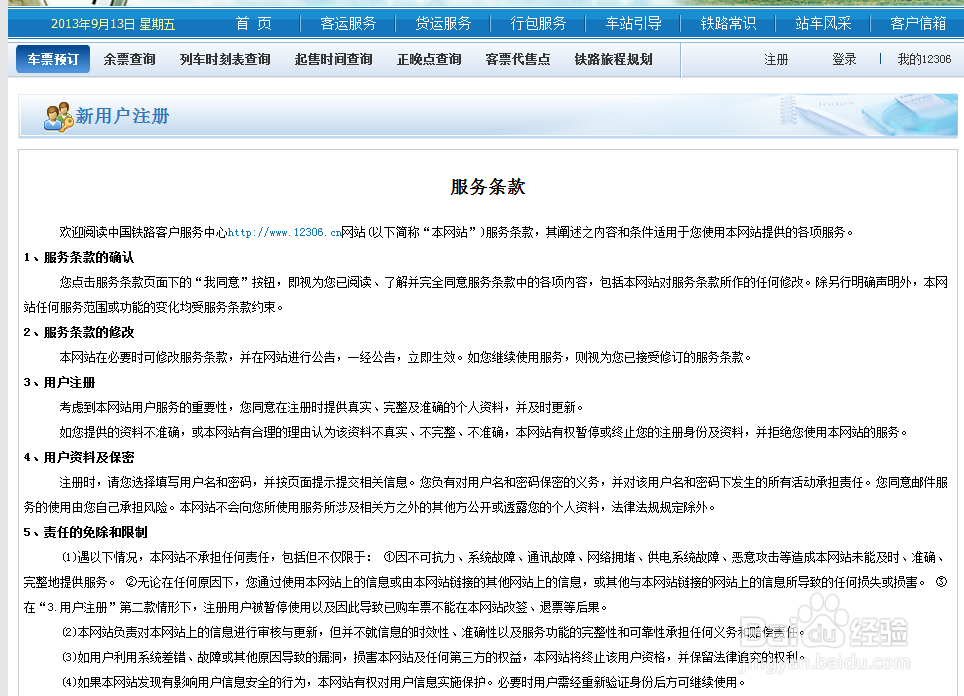Select 铁路常识 navigation item

[x=729, y=24]
